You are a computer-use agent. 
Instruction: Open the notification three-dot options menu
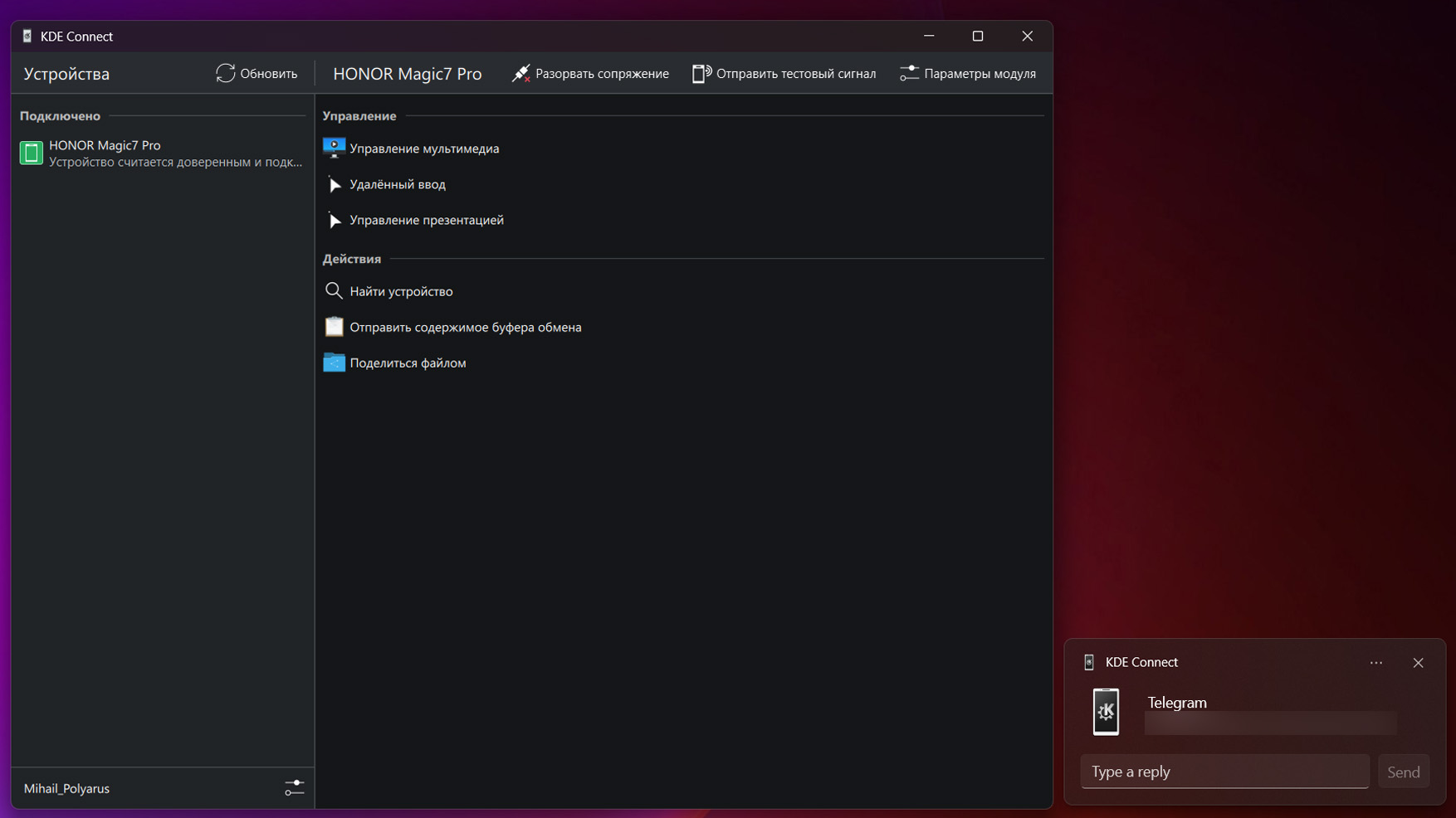pos(1376,662)
